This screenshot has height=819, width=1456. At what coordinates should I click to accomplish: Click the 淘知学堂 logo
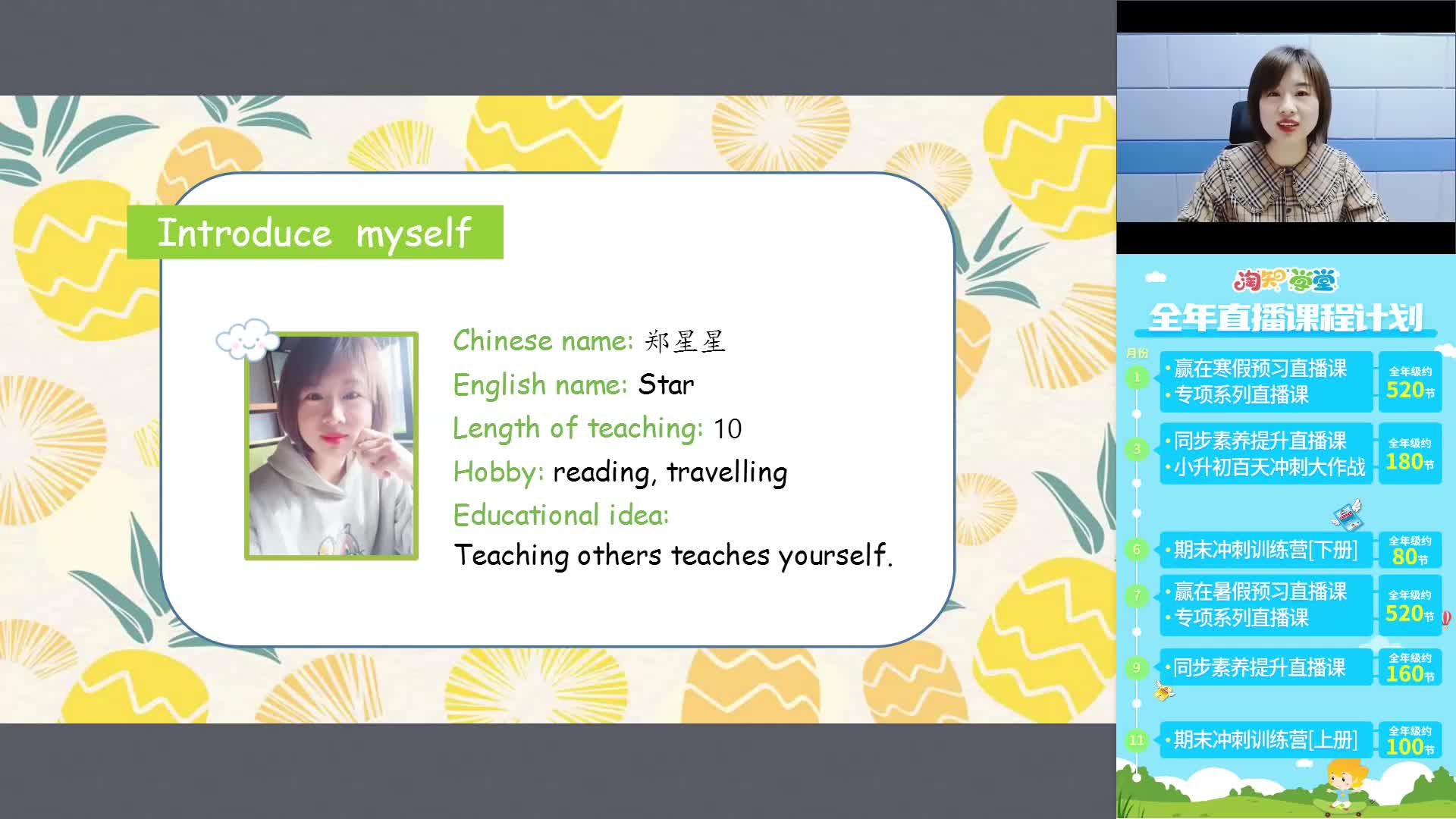(x=1285, y=281)
